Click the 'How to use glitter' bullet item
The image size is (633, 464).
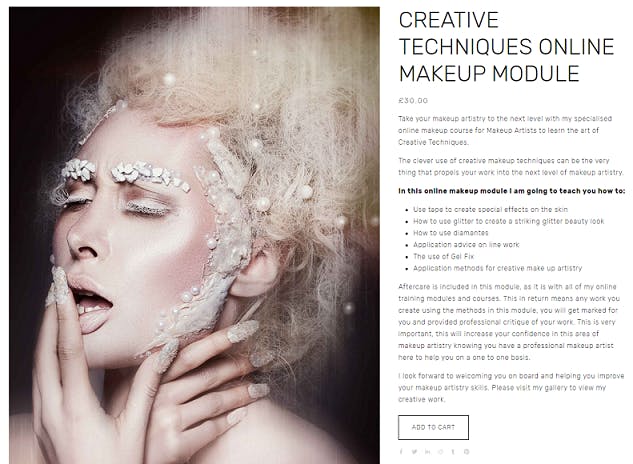click(x=508, y=221)
